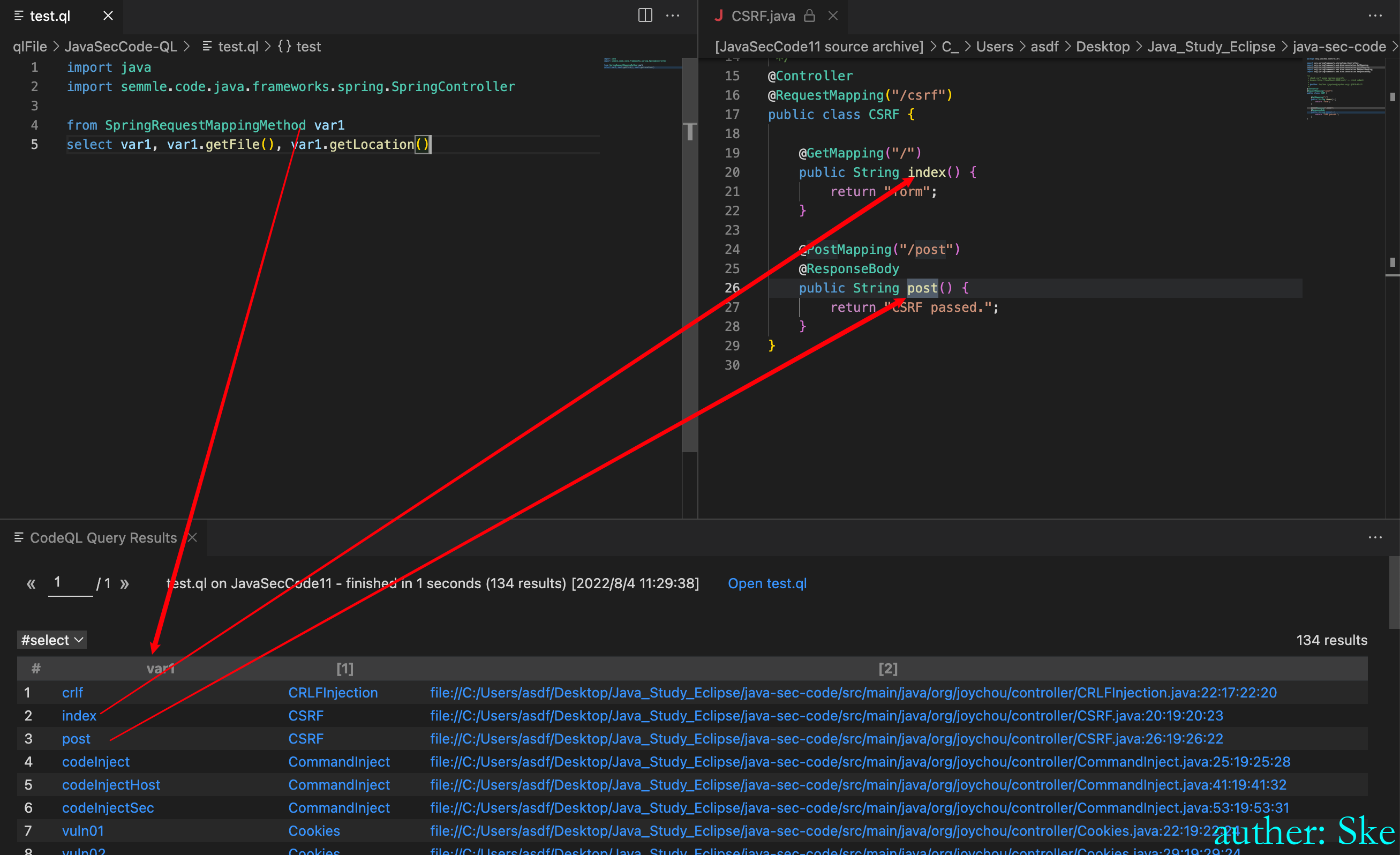Open post result in row 3
The height and width of the screenshot is (855, 1400).
[76, 739]
